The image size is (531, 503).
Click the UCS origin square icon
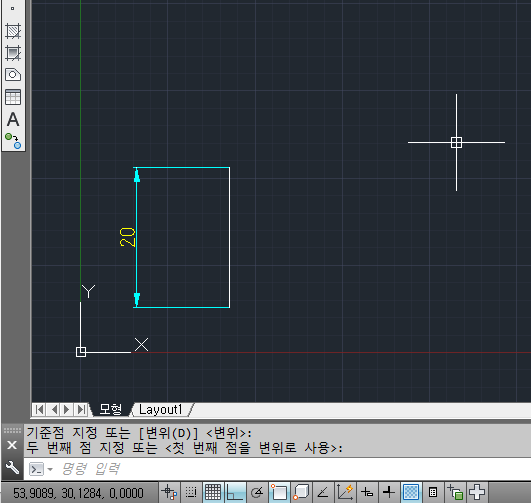pos(81,352)
